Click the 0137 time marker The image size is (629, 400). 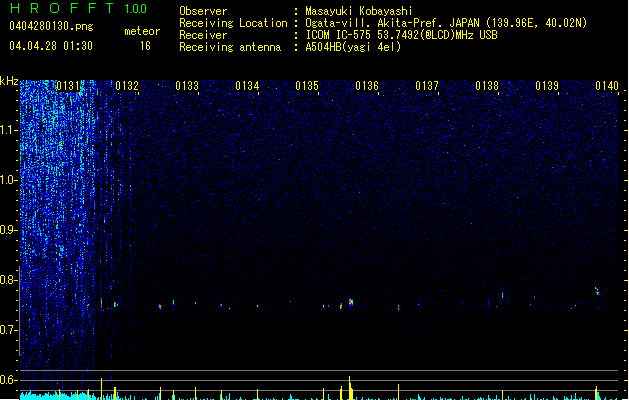pyautogui.click(x=427, y=86)
